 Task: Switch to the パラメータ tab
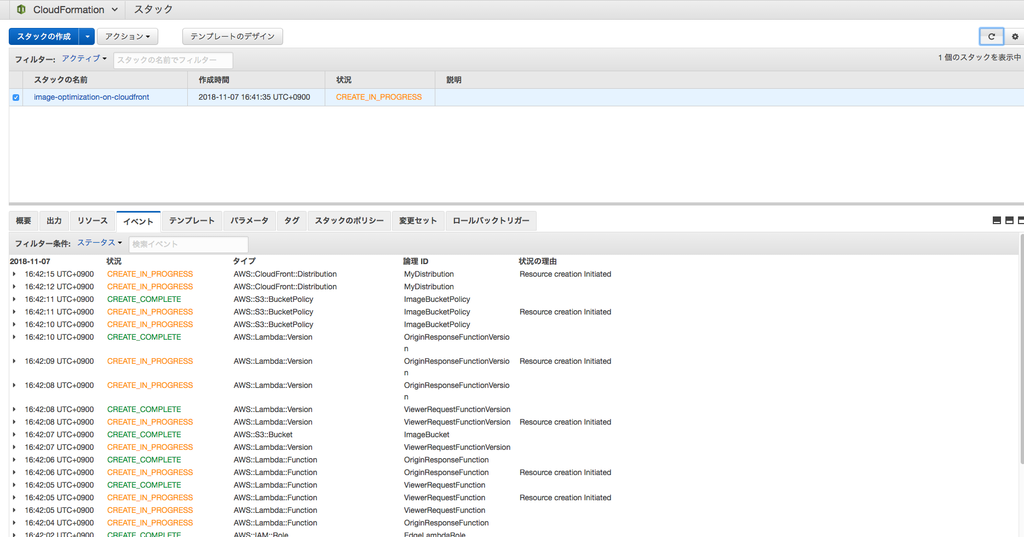tap(249, 221)
